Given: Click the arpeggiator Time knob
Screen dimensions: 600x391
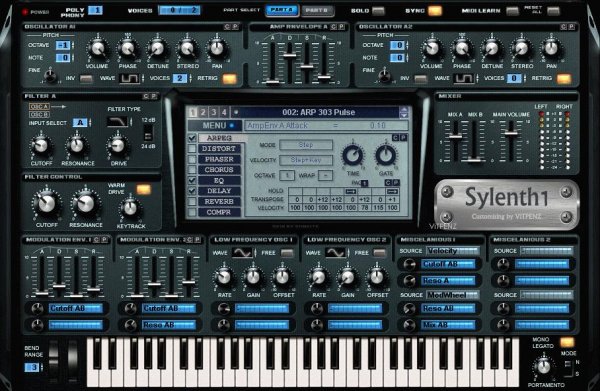Looking at the screenshot, I should point(353,155).
